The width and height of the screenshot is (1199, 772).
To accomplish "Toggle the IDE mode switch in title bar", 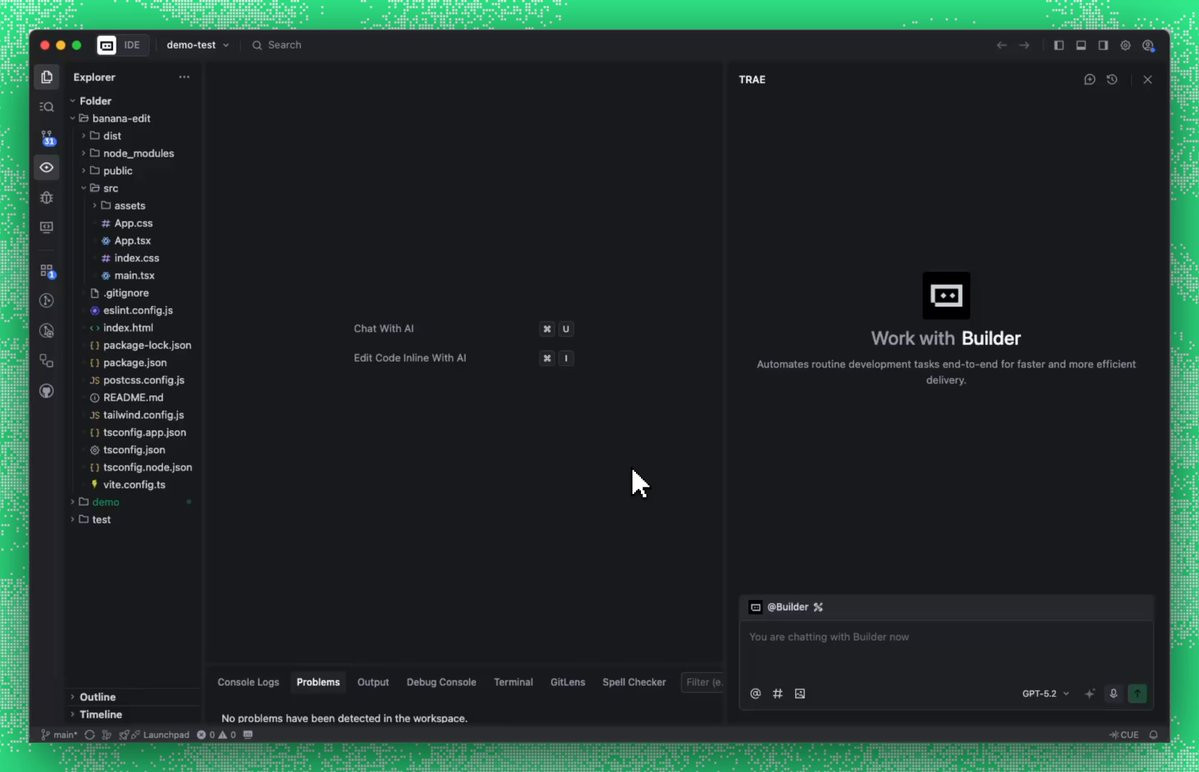I will coord(122,45).
